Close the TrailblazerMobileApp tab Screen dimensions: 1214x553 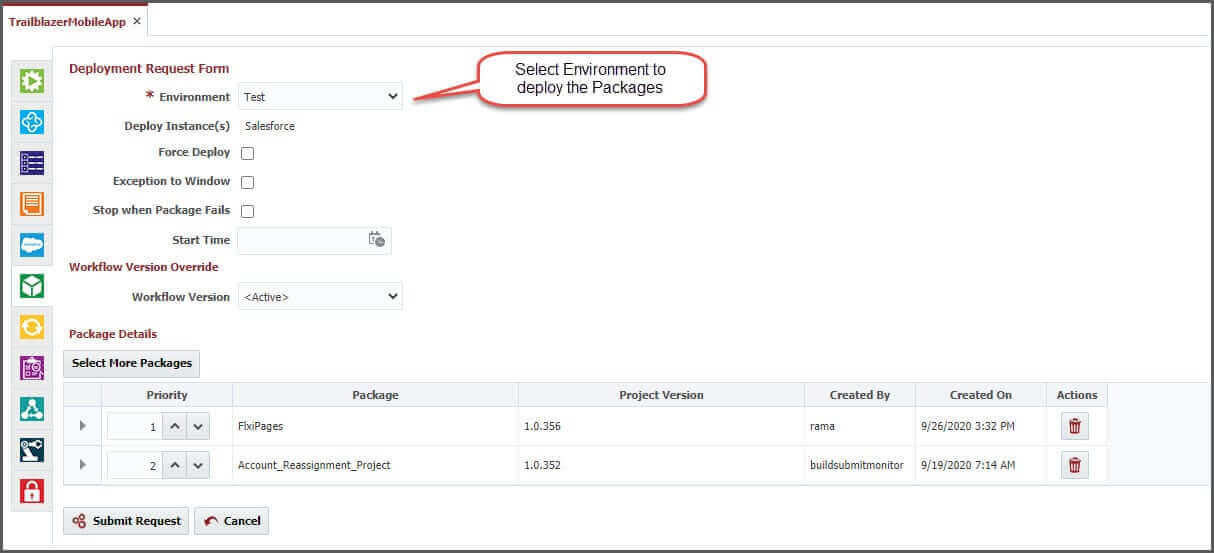pos(137,21)
